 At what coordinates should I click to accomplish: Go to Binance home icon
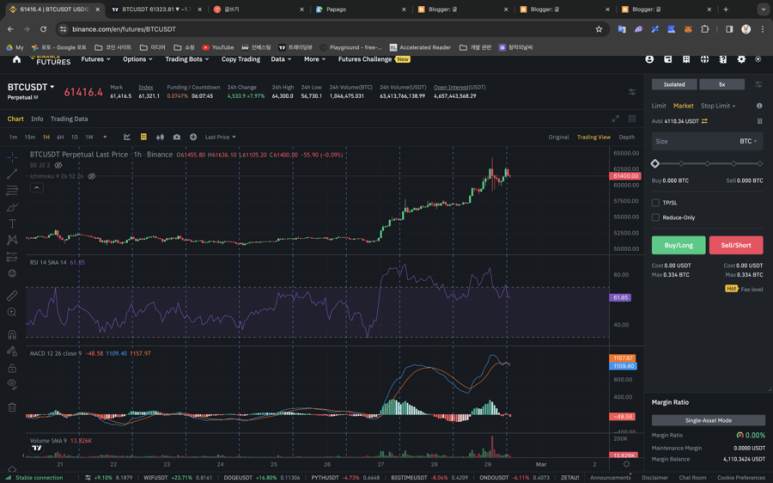(x=16, y=59)
